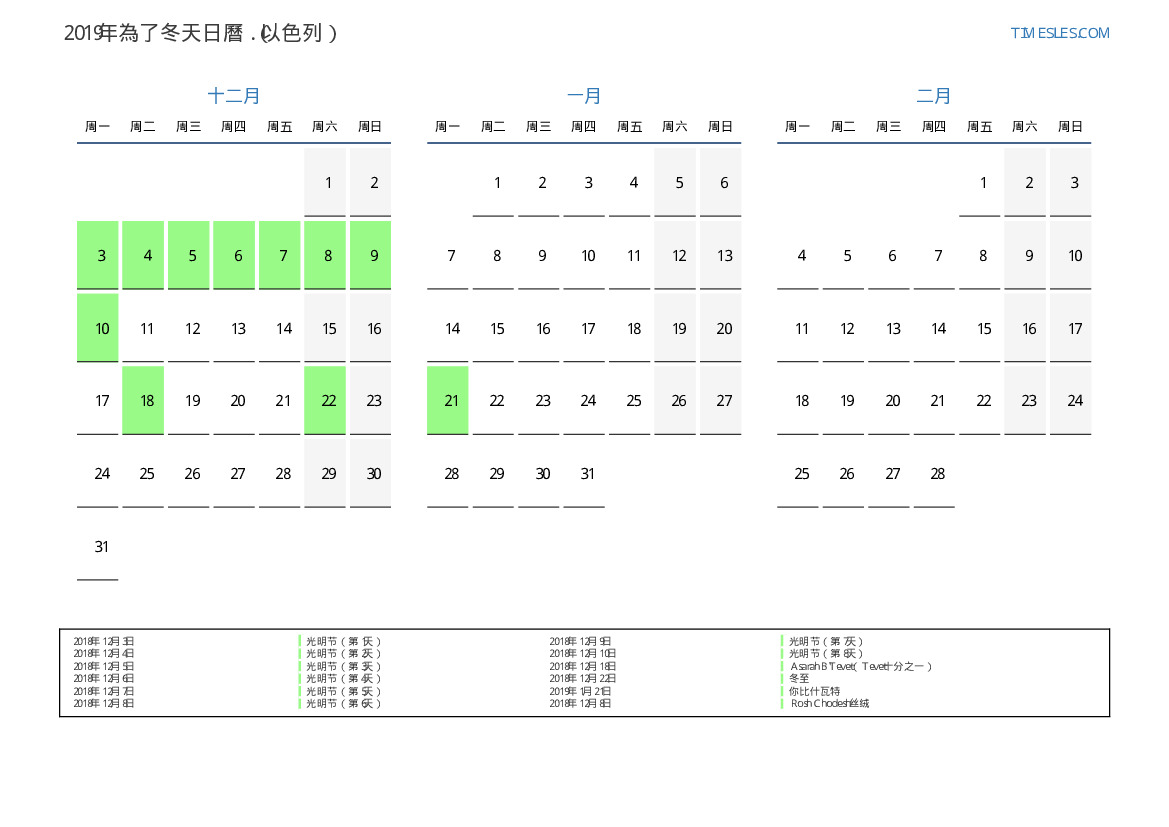Click legend entry Rosh Chodesh

click(830, 703)
